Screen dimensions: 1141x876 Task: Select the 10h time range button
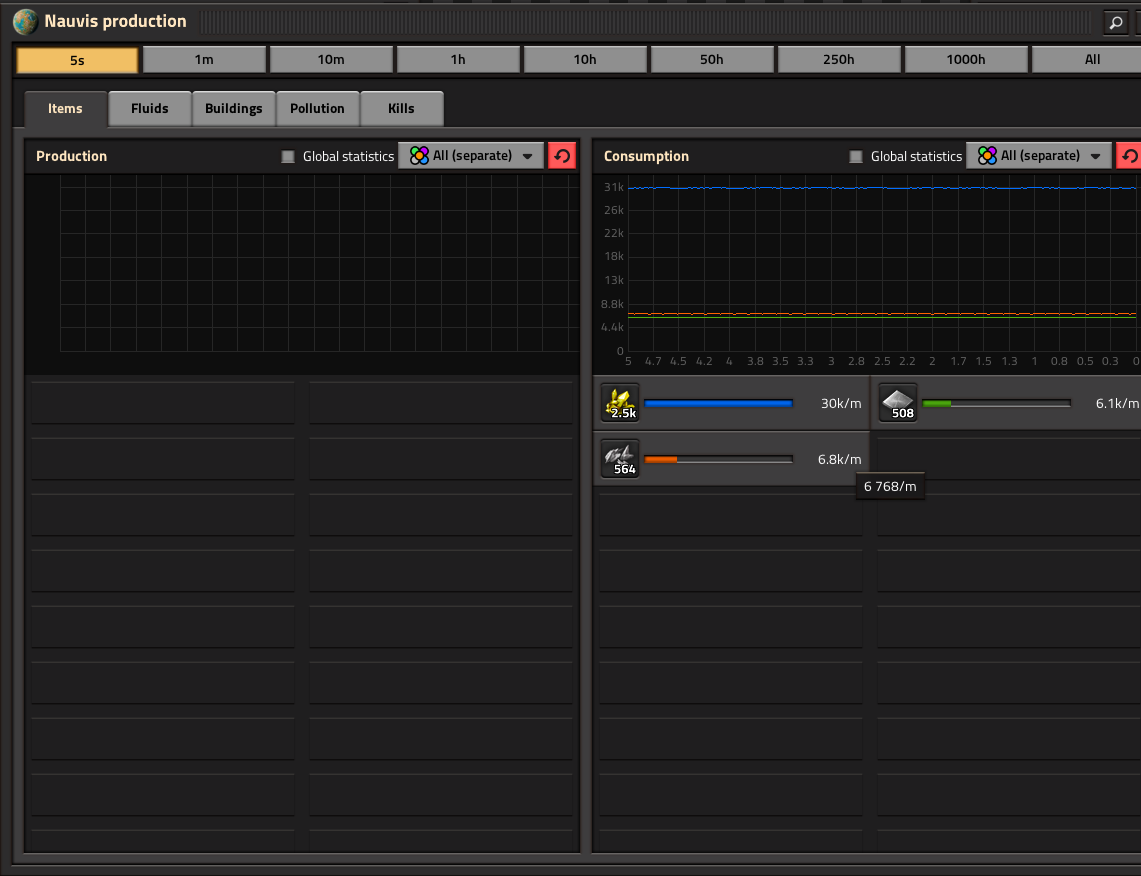point(585,60)
